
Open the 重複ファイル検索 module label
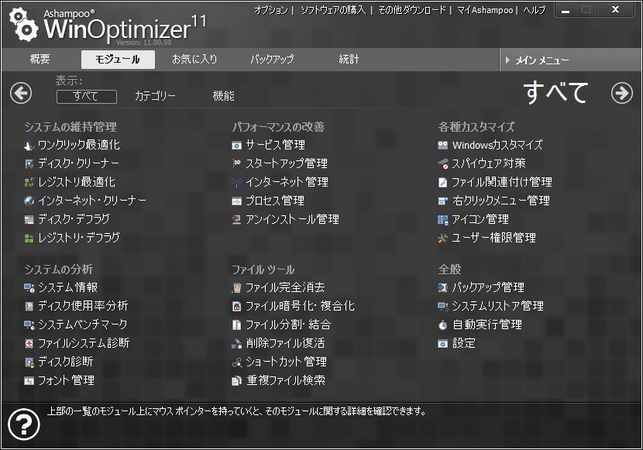point(286,381)
